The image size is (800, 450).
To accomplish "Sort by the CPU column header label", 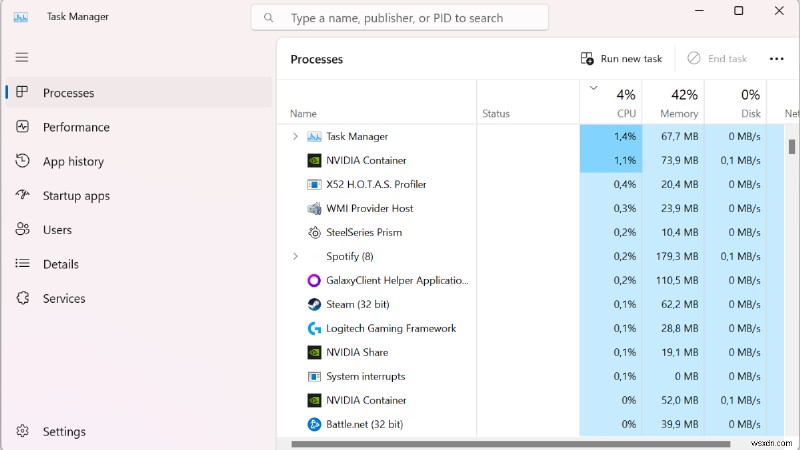I will 627,113.
